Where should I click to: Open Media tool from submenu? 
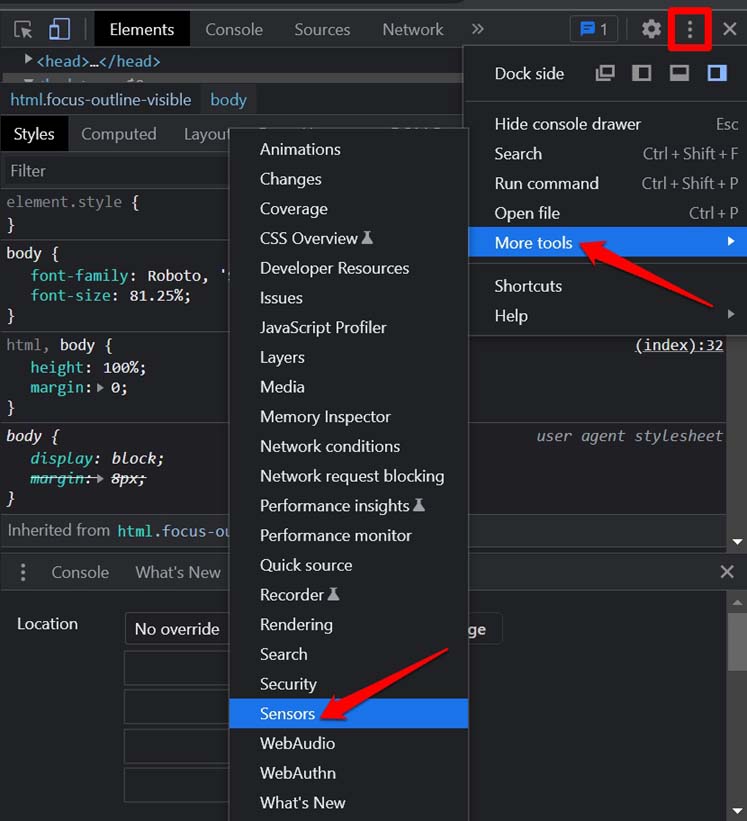pyautogui.click(x=349, y=387)
